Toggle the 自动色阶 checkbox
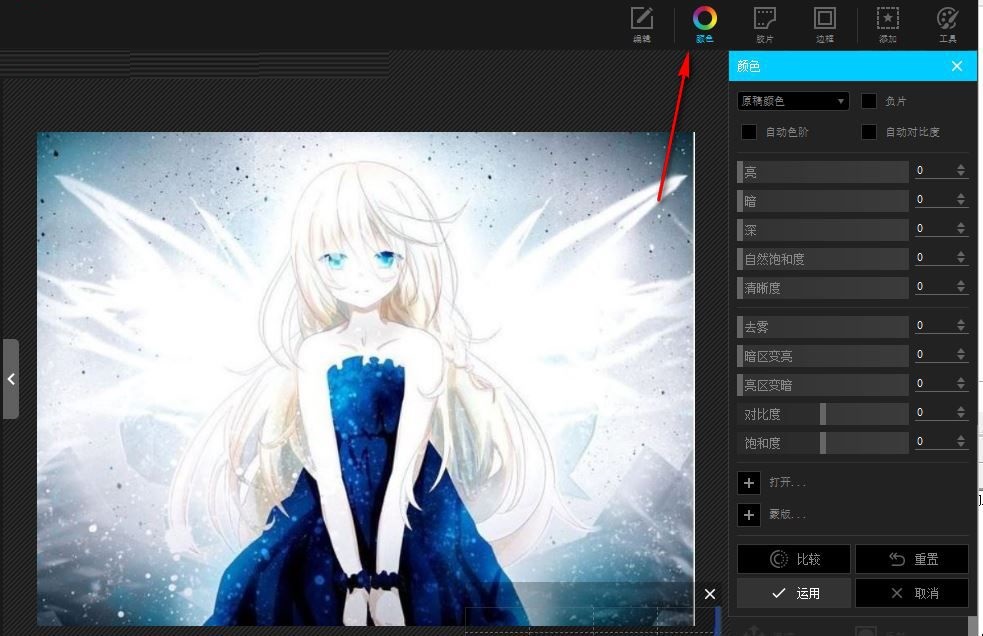 click(x=749, y=132)
